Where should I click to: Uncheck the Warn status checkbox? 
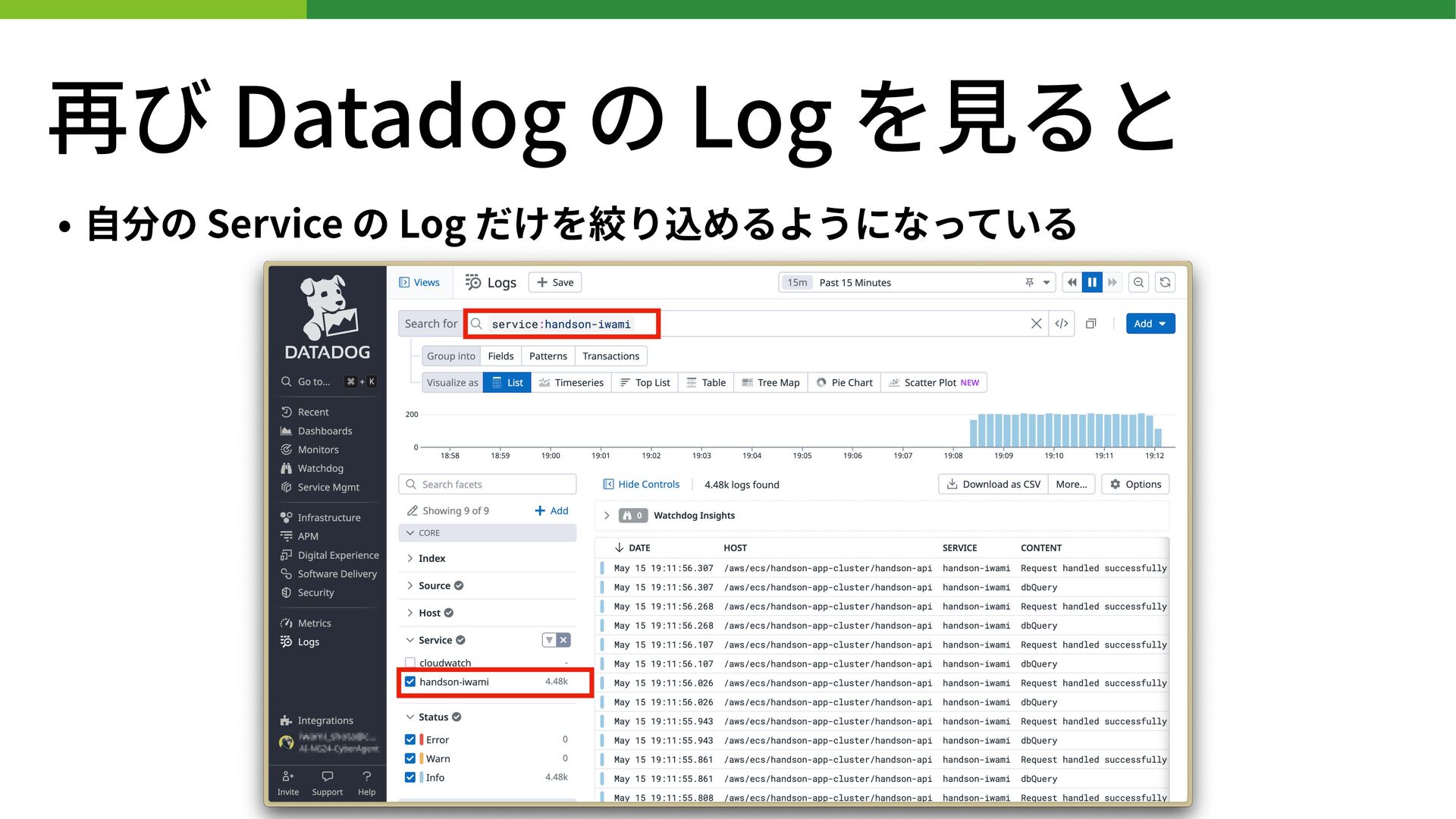[410, 758]
